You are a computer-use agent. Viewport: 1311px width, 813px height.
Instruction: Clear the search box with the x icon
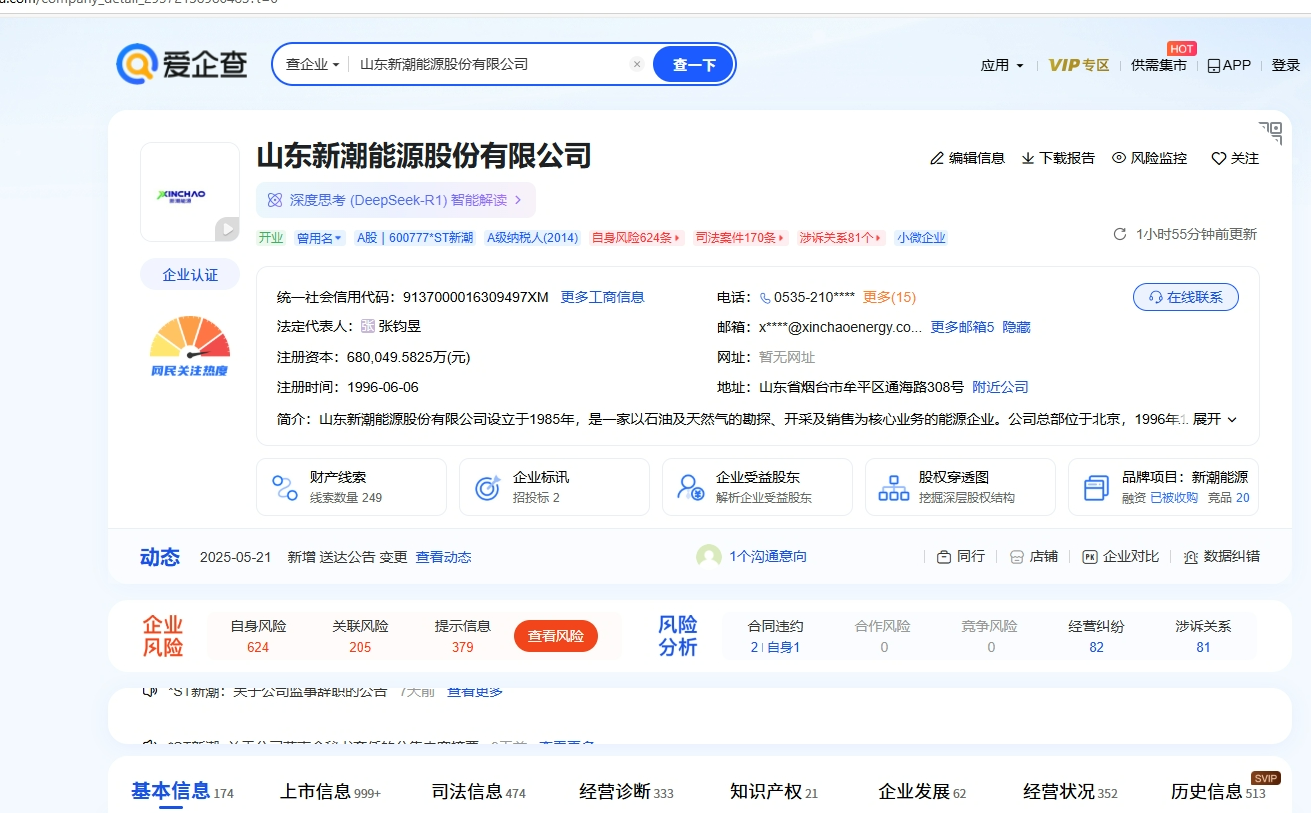click(637, 64)
